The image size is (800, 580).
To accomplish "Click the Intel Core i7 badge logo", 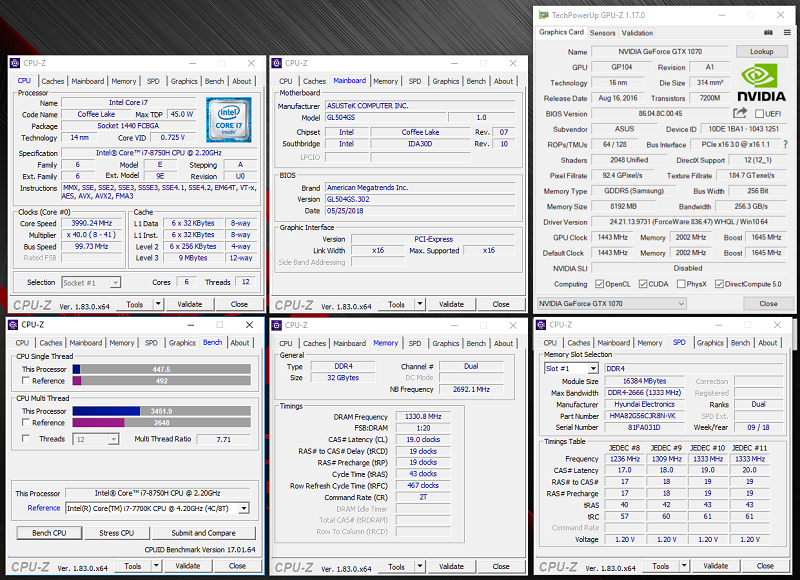I will pyautogui.click(x=229, y=120).
